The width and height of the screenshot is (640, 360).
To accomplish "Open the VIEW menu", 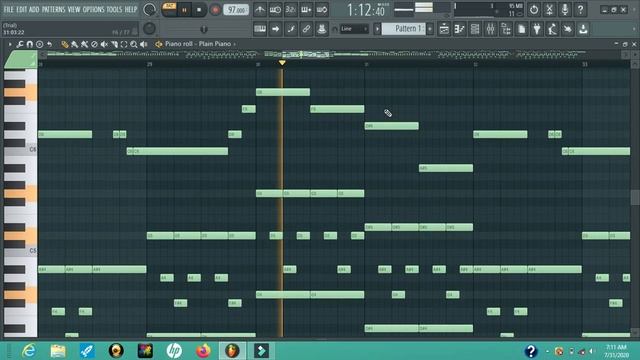I will [x=74, y=9].
